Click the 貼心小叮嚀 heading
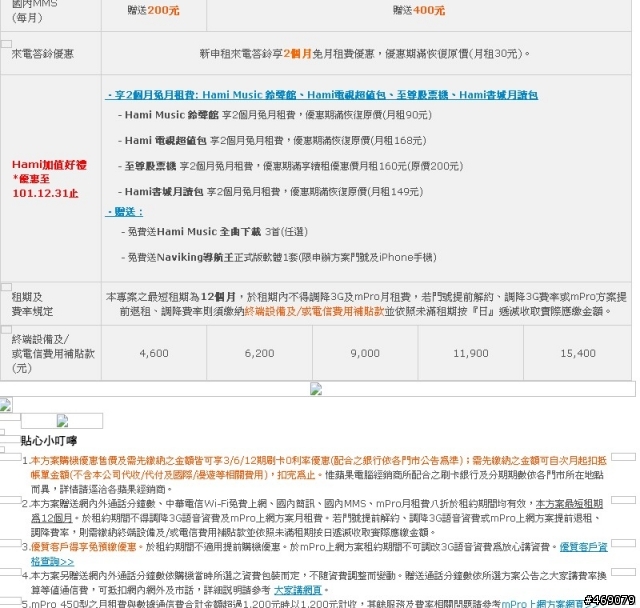This screenshot has width=640, height=608. [49, 441]
